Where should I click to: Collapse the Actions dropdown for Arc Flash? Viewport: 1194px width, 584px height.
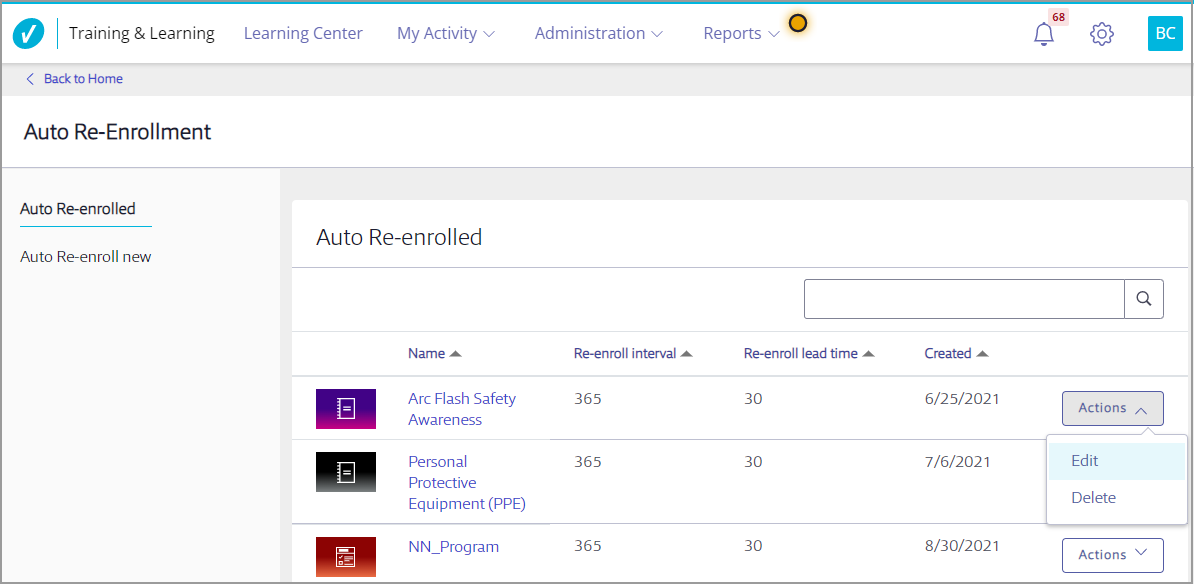point(1112,408)
